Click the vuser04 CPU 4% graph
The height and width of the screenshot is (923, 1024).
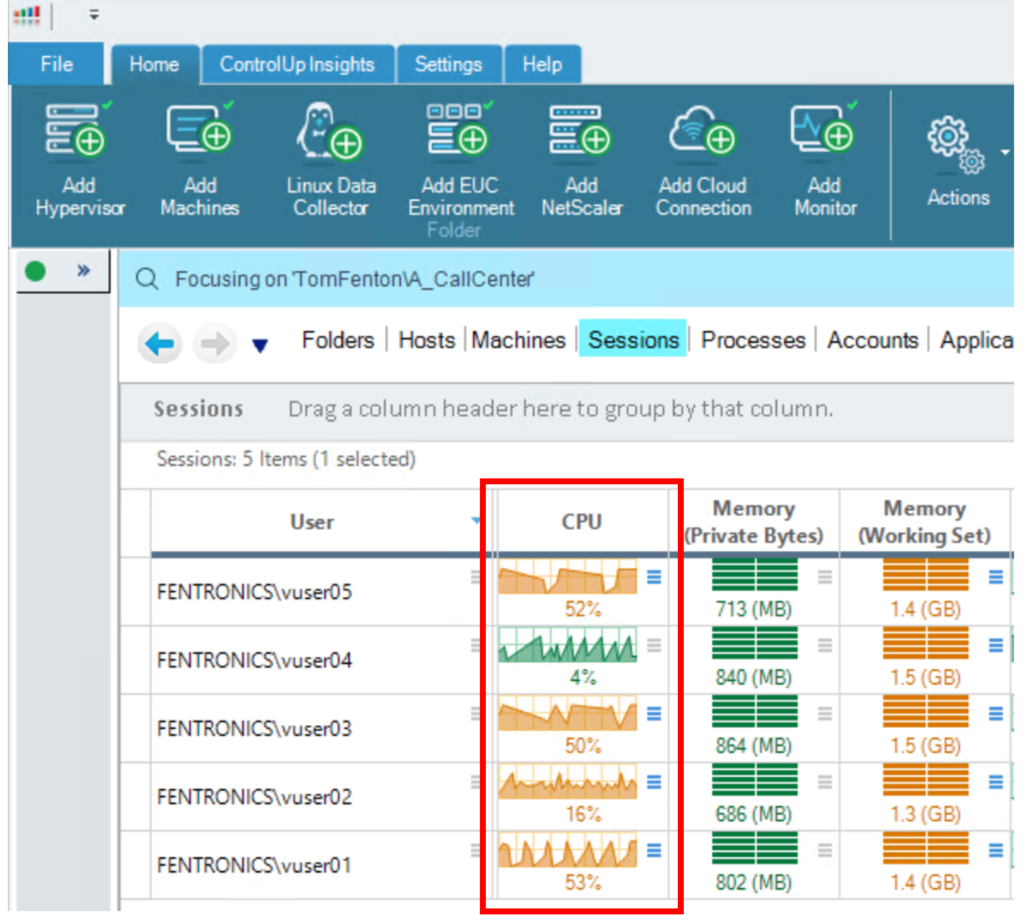click(568, 645)
